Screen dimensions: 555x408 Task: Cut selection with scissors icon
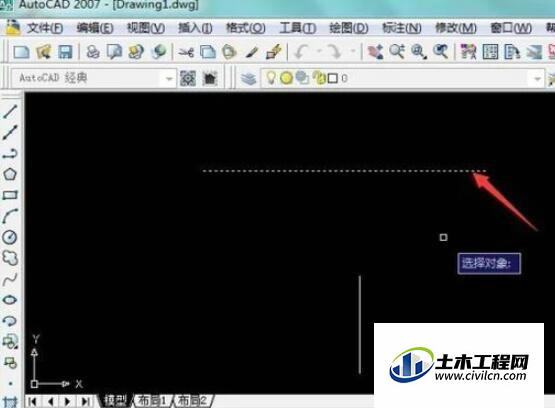click(x=186, y=52)
